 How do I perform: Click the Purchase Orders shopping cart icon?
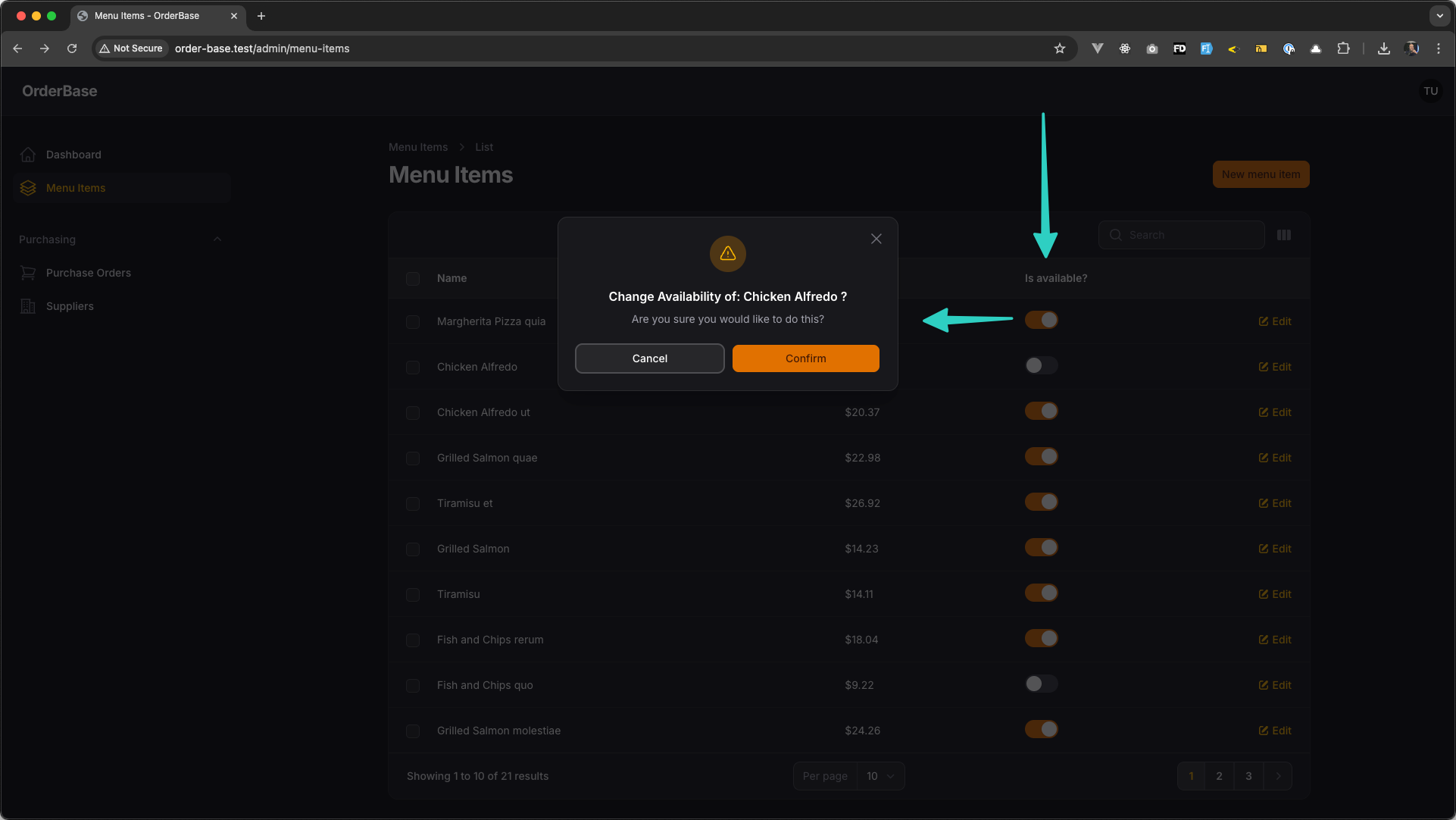[x=28, y=273]
